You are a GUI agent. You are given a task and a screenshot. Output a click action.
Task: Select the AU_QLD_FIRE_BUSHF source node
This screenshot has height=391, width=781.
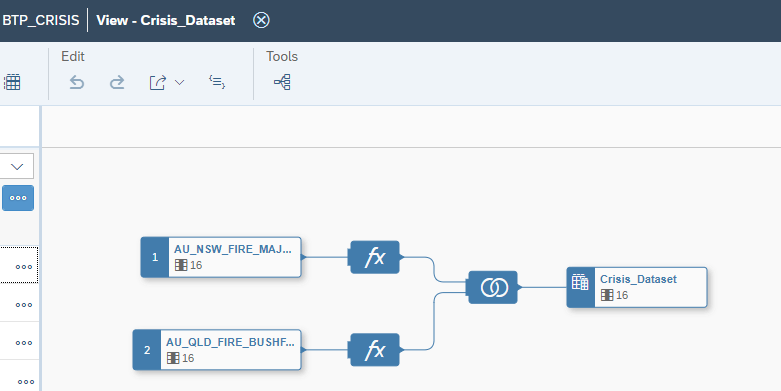(217, 350)
